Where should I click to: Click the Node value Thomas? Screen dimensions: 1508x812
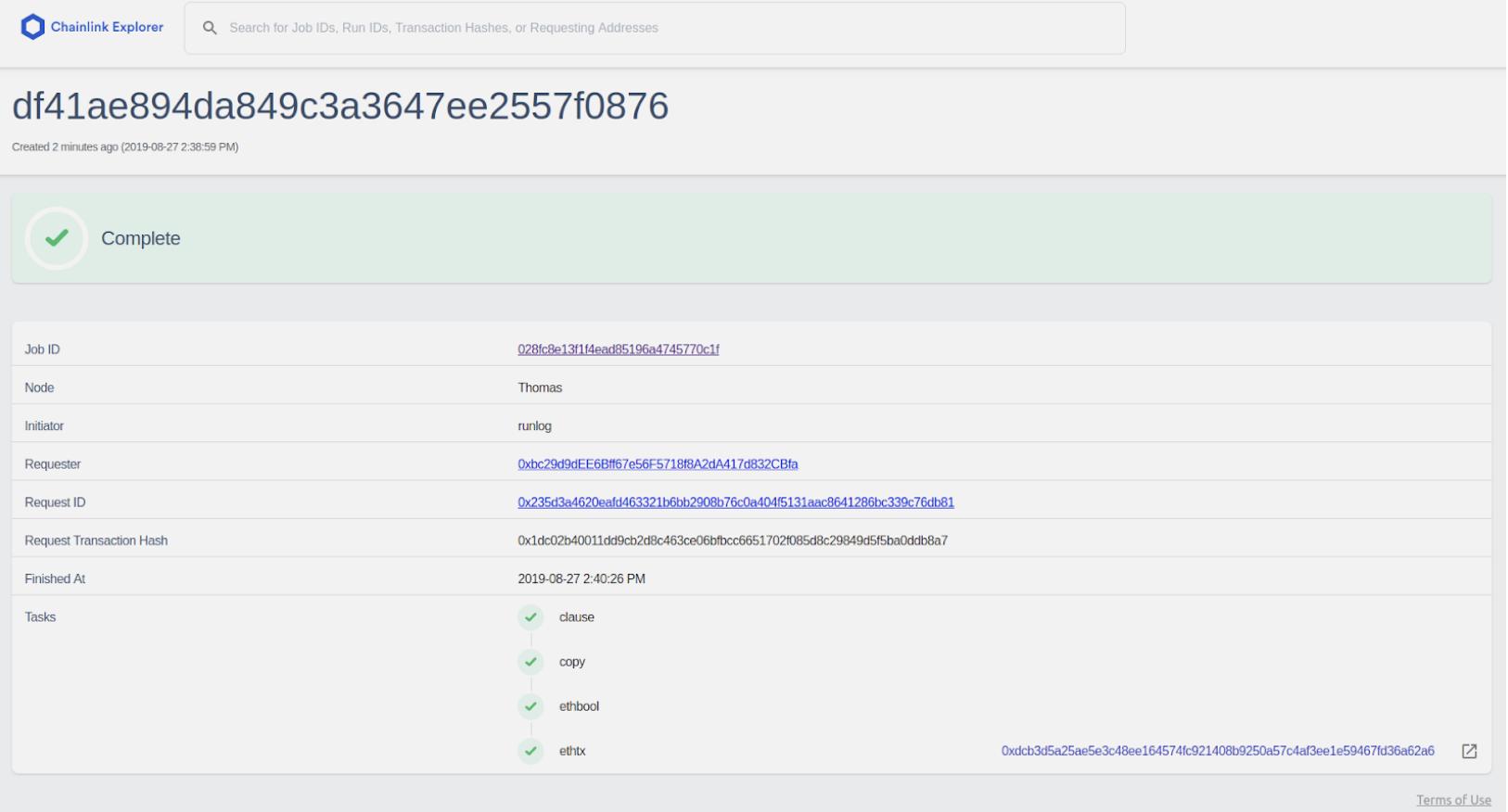[x=540, y=387]
